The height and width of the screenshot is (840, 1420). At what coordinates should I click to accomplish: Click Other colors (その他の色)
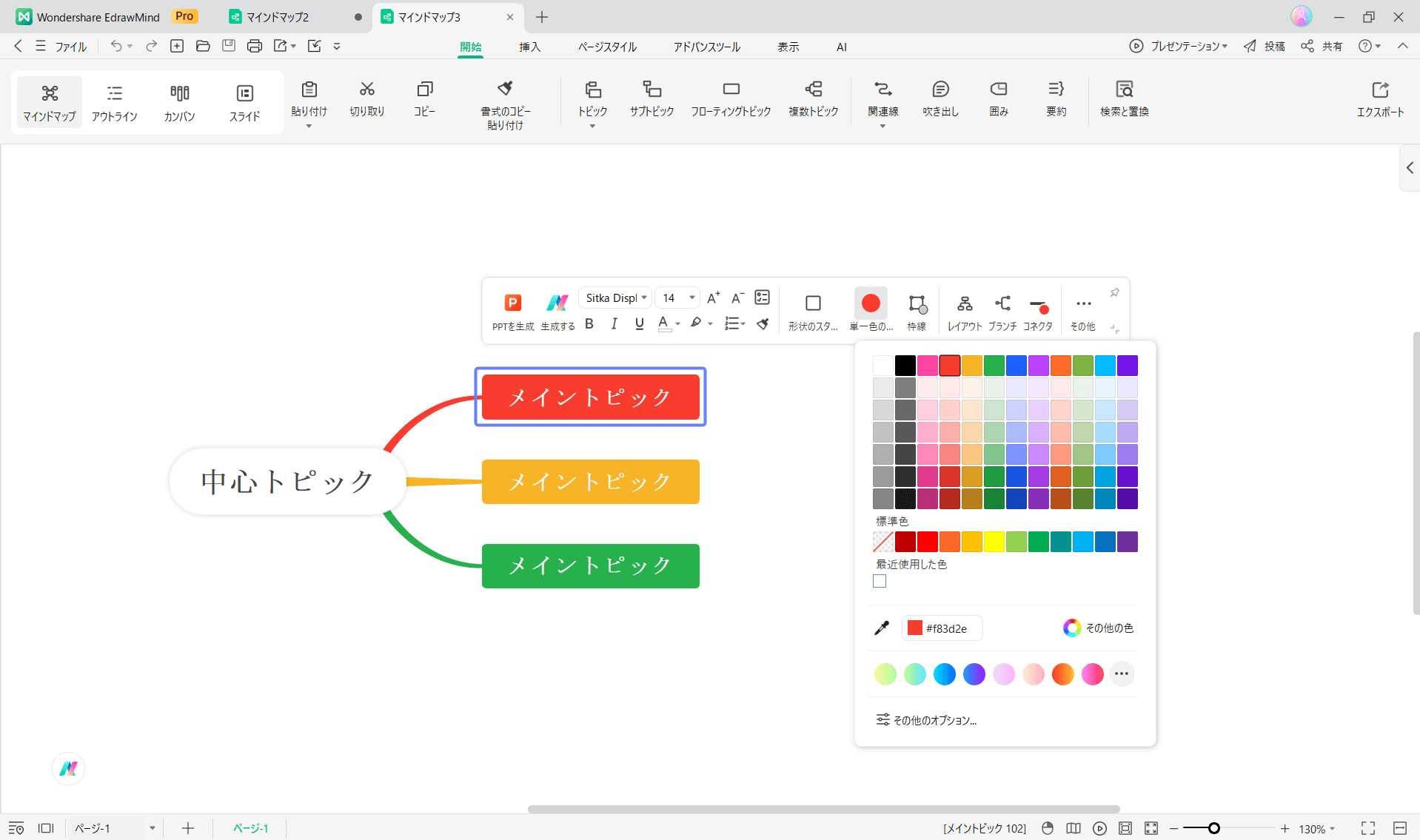pos(1098,628)
